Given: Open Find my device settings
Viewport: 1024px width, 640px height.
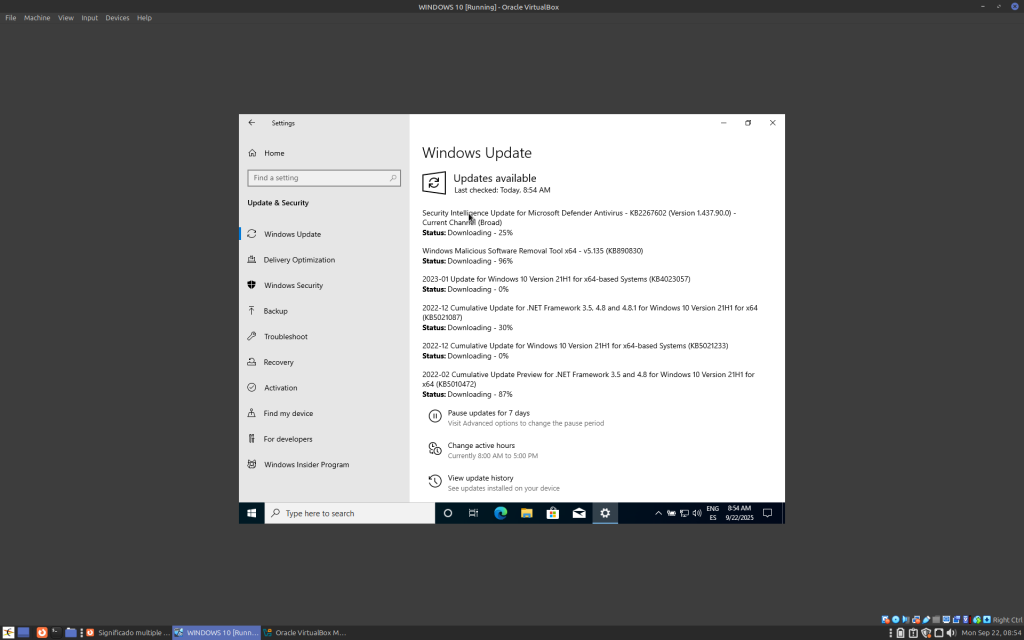Looking at the screenshot, I should [288, 413].
